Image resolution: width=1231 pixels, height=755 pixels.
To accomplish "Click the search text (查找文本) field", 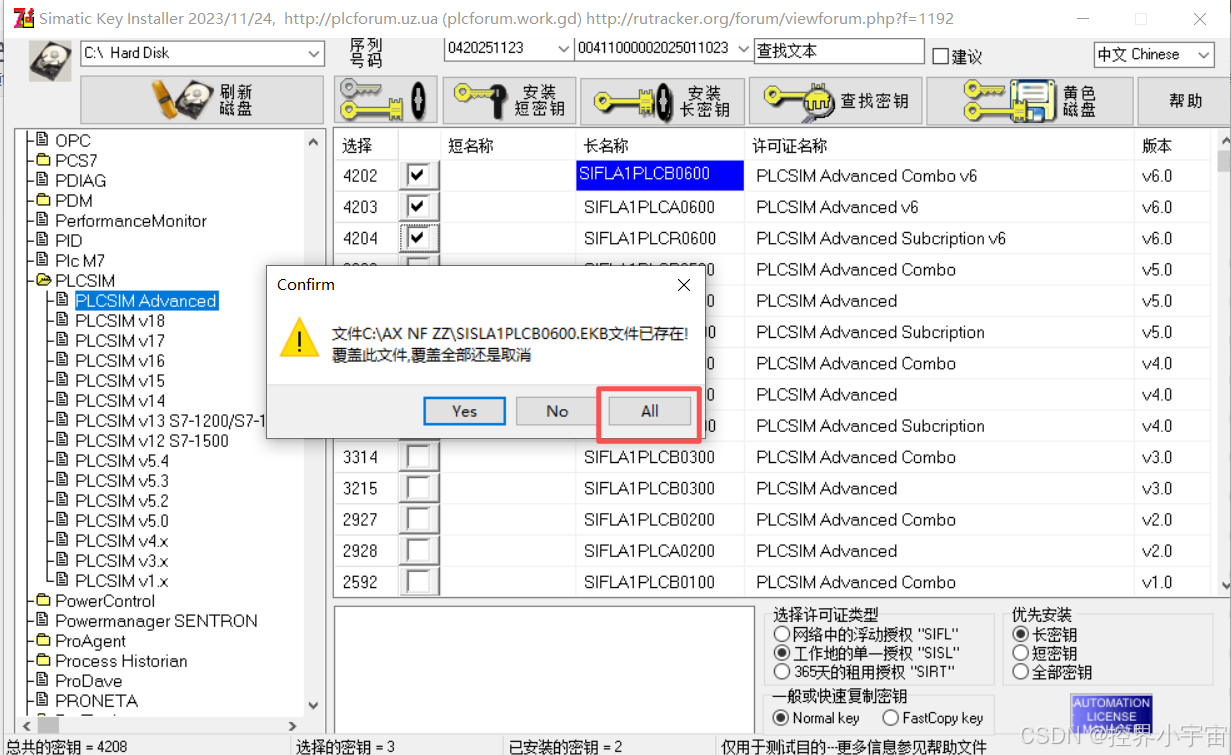I will click(x=839, y=50).
